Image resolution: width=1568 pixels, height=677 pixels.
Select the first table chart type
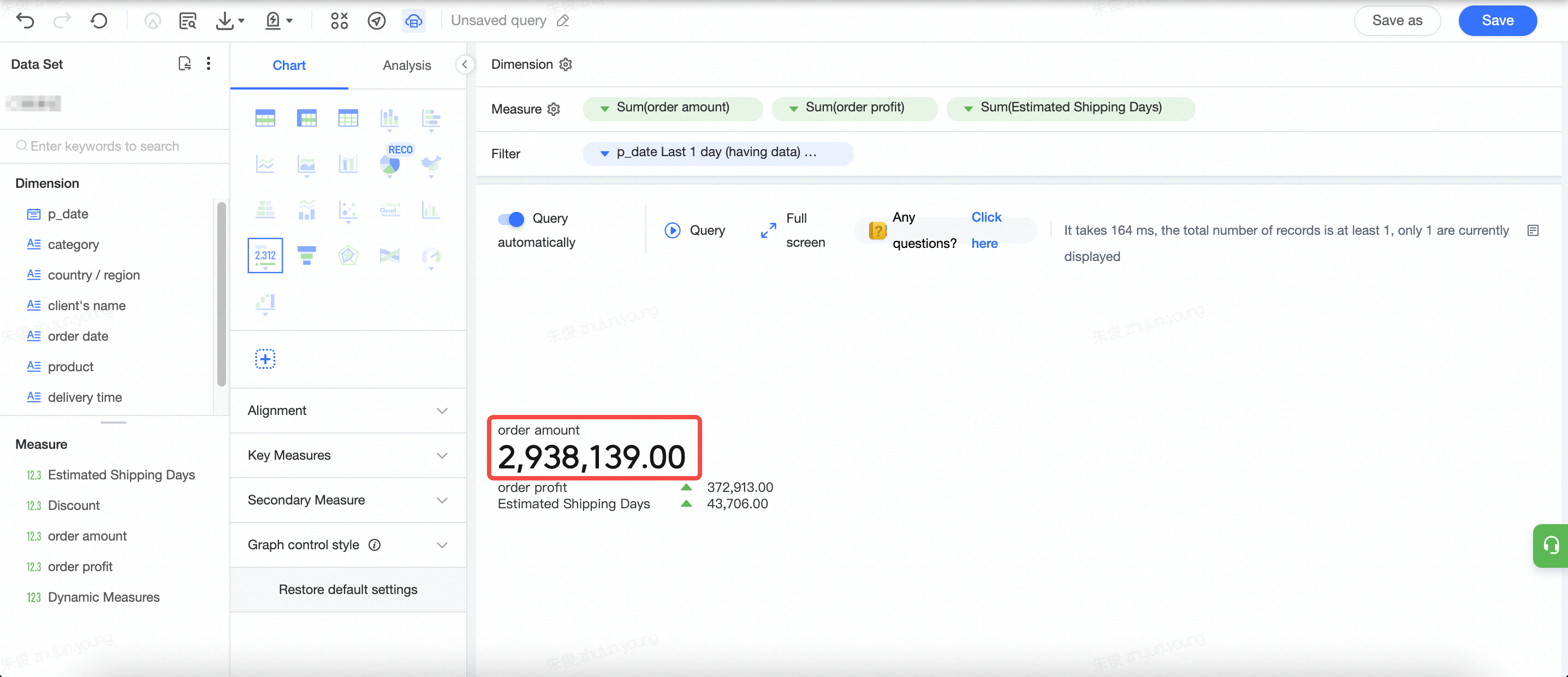point(265,117)
